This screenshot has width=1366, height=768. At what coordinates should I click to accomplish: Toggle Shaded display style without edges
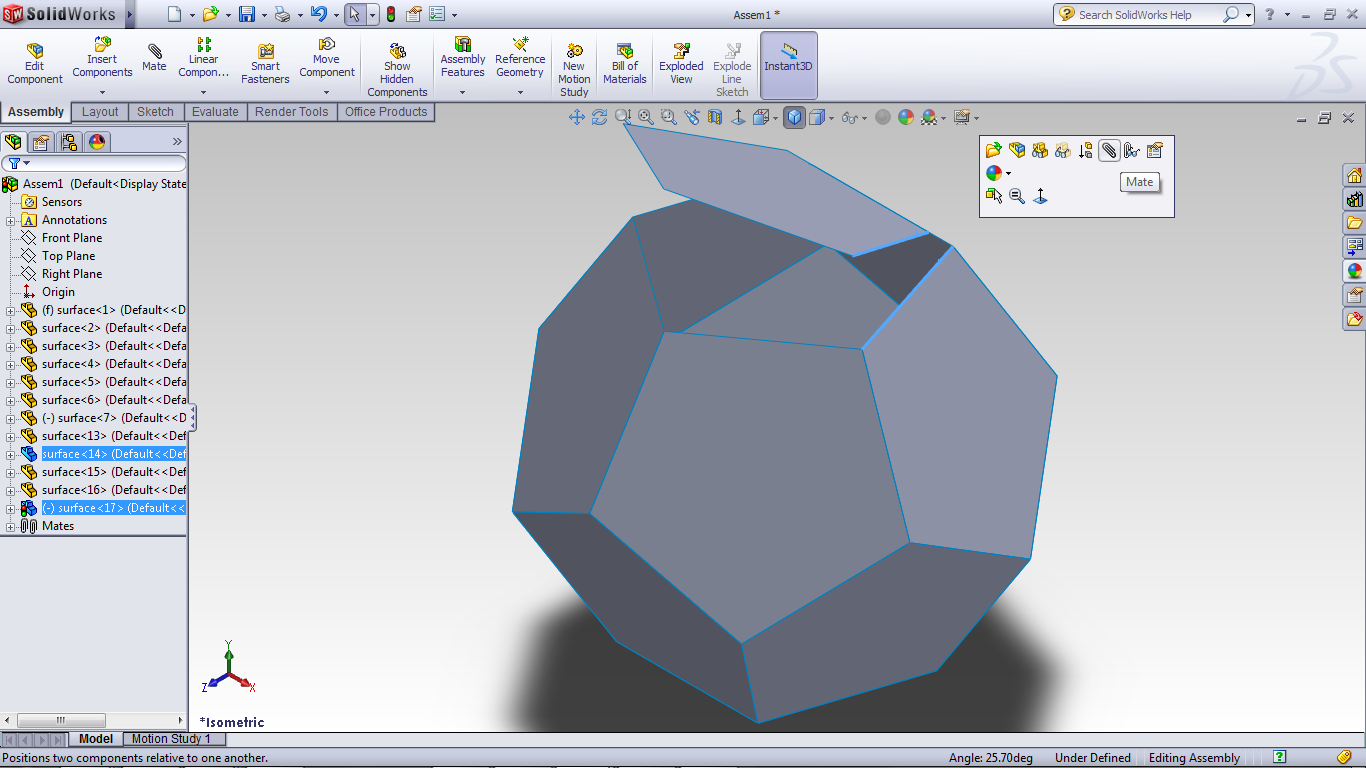817,117
